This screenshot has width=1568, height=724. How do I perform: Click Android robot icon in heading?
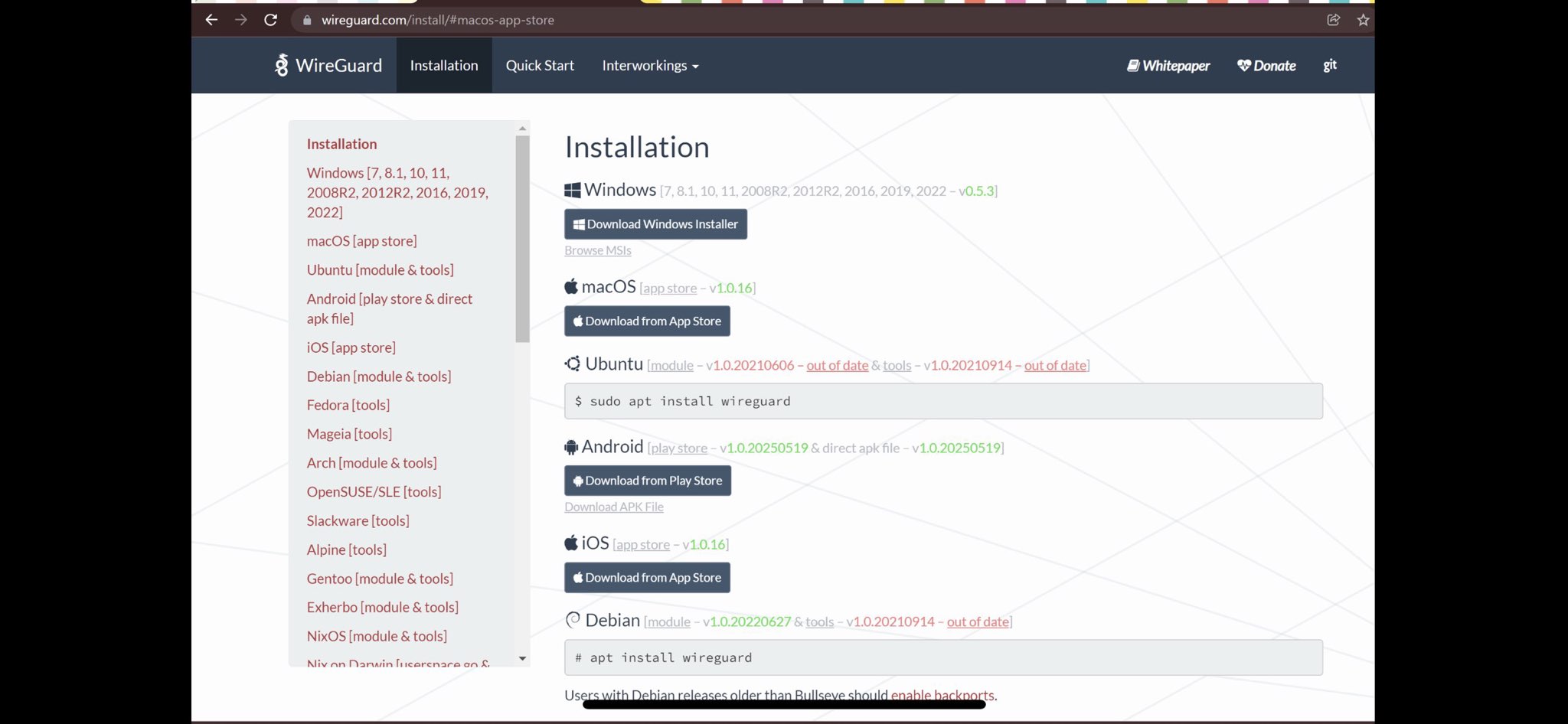[x=571, y=447]
